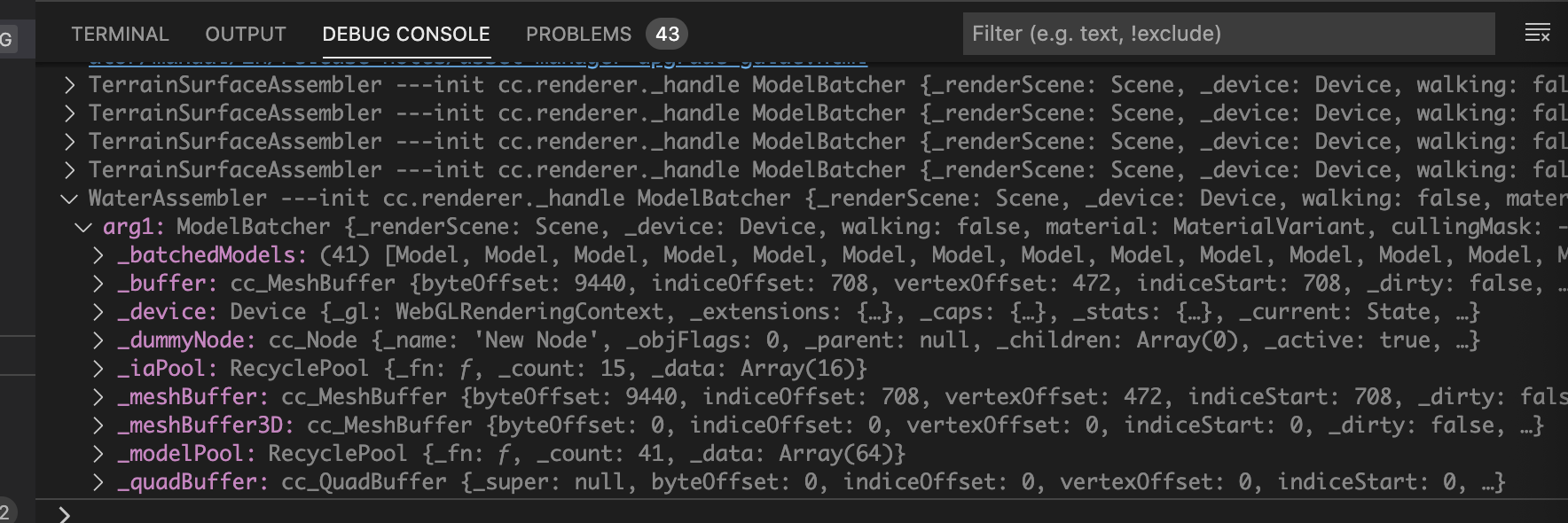Open the OUTPUT tab
Viewport: 1568px width, 523px height.
point(246,34)
